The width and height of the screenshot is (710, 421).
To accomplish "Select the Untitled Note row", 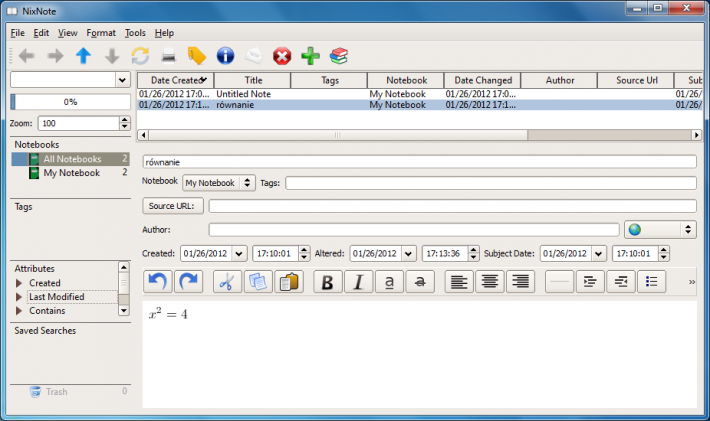I will 419,94.
